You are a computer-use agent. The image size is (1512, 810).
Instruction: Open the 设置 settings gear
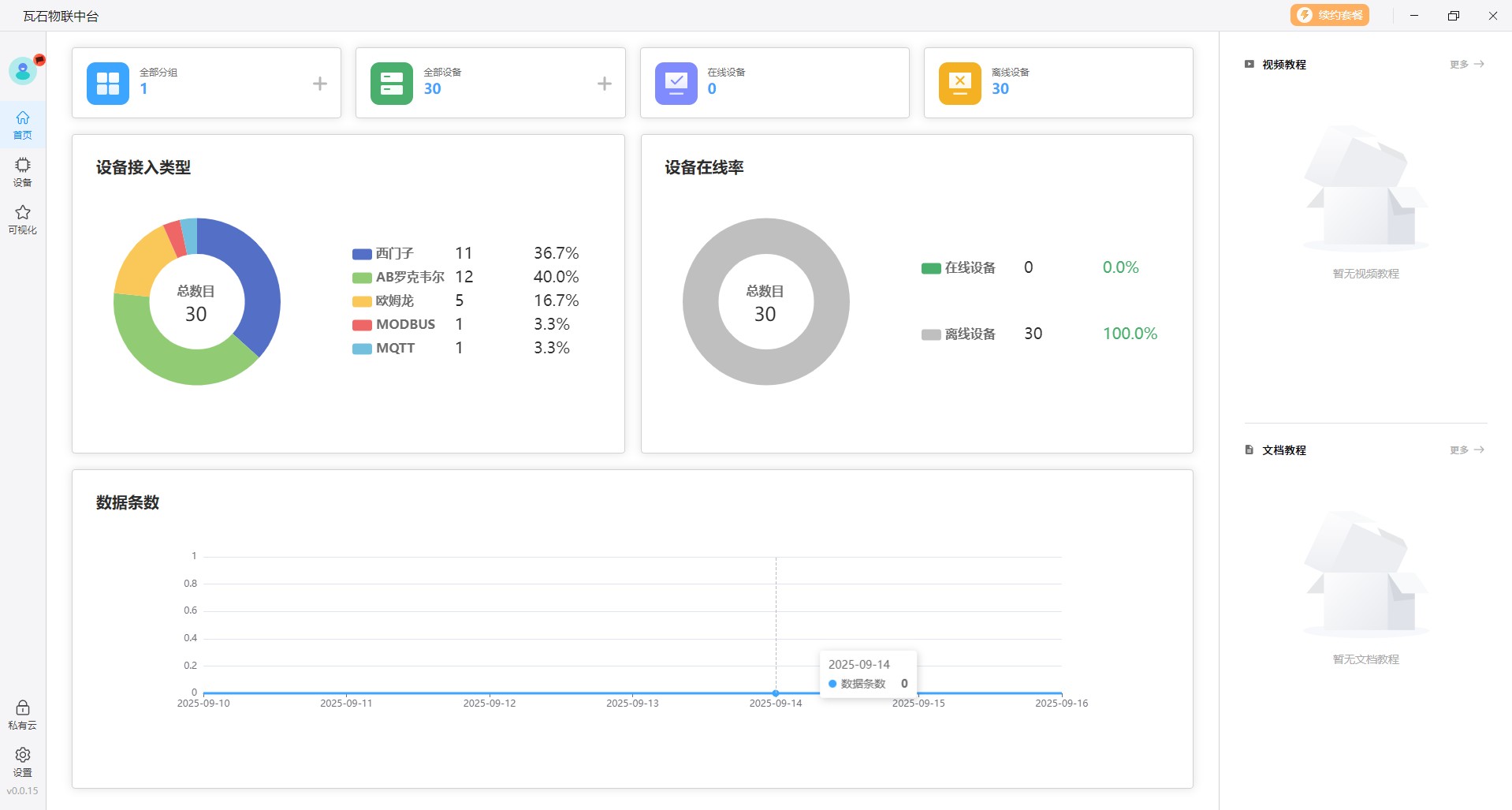coord(23,762)
